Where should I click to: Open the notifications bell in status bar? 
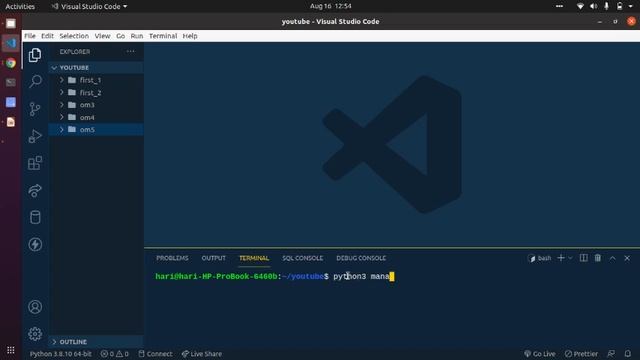628,354
